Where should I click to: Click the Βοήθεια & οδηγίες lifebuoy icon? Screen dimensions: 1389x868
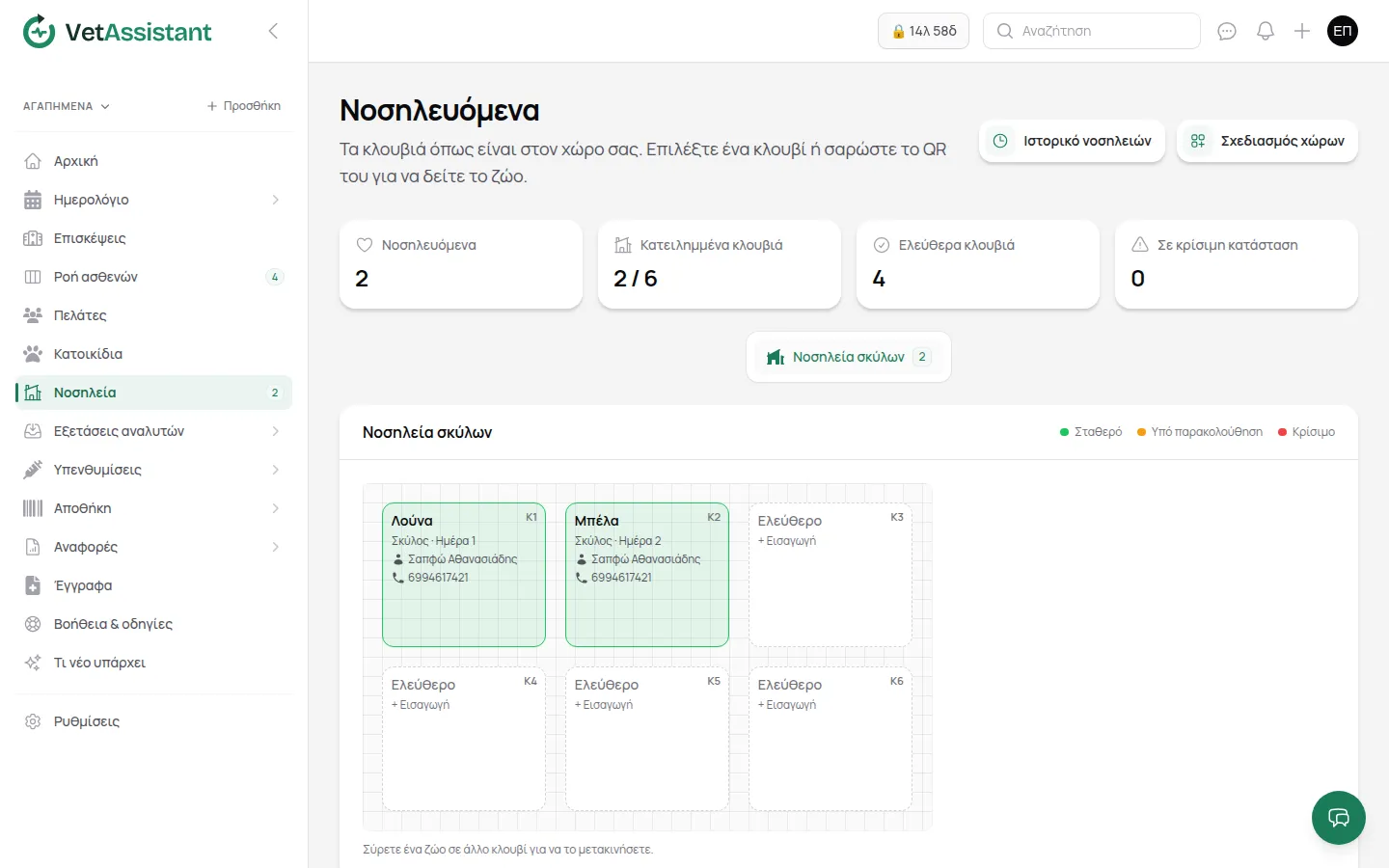point(33,624)
